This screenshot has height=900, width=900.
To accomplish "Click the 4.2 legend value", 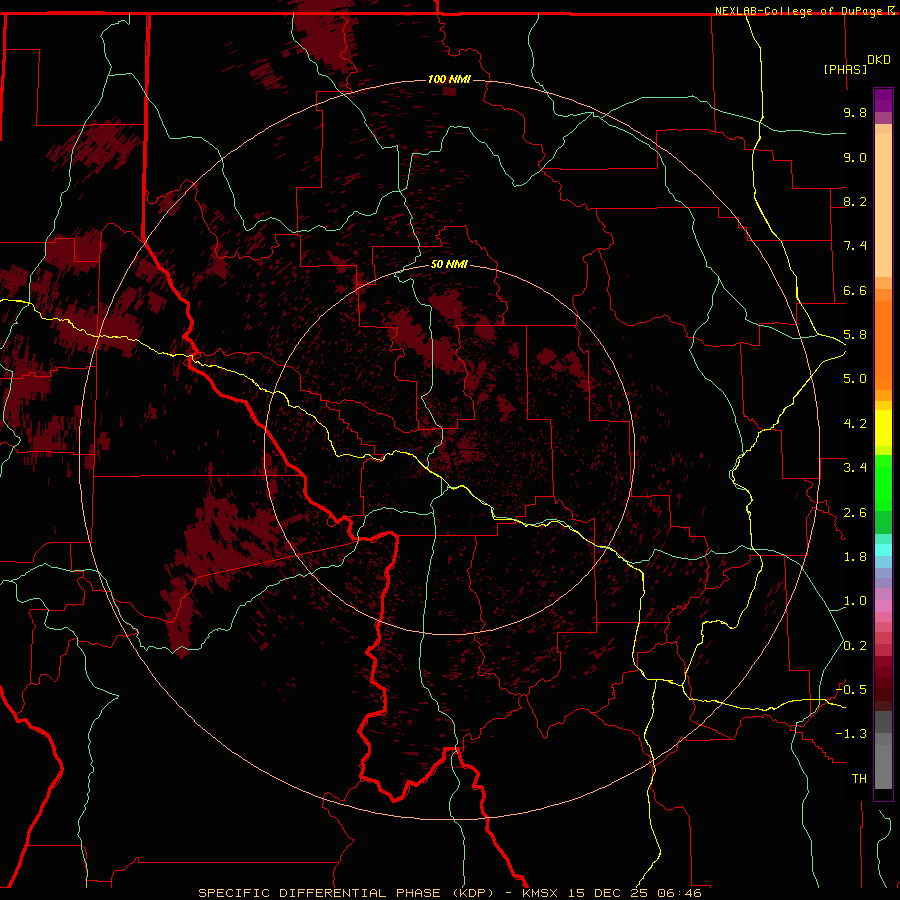I will [x=855, y=424].
